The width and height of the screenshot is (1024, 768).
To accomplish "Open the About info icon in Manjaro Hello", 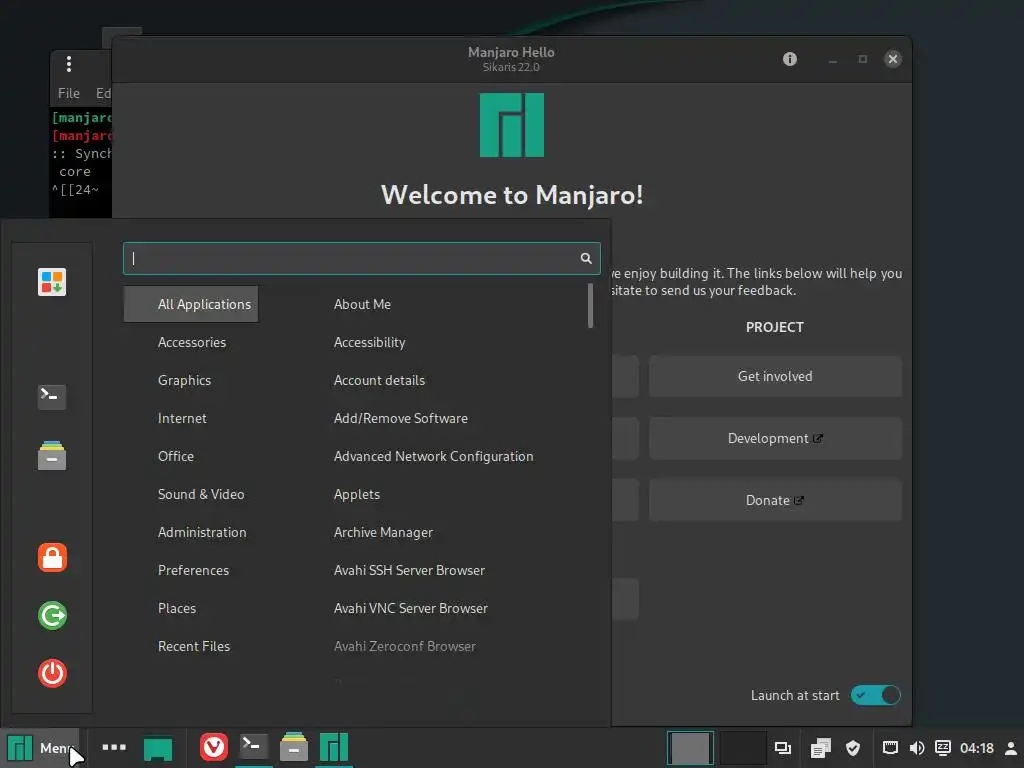I will pyautogui.click(x=790, y=59).
